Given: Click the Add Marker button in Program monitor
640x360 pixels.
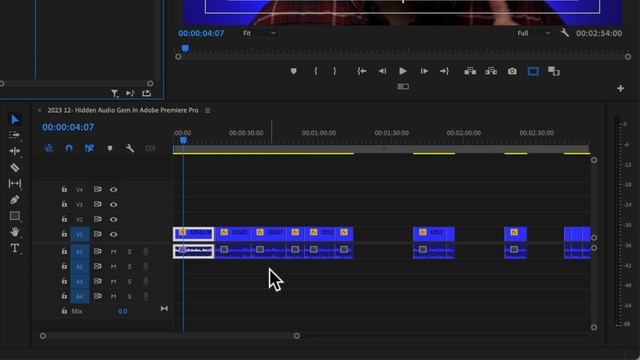Looking at the screenshot, I should [x=293, y=71].
